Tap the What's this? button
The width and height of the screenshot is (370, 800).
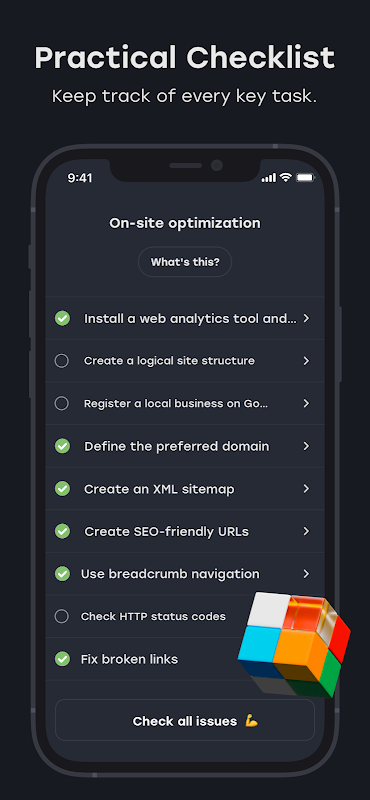pos(185,262)
